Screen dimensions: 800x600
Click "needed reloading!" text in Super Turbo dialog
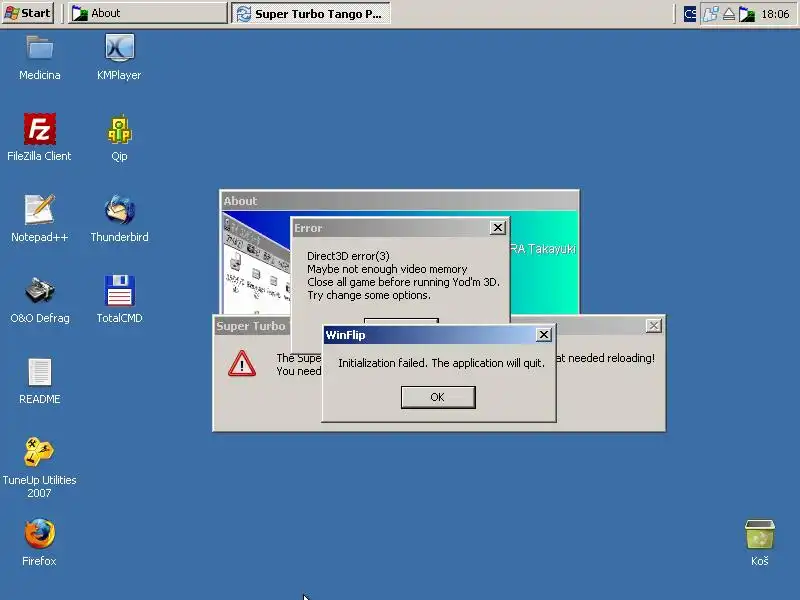(611, 358)
